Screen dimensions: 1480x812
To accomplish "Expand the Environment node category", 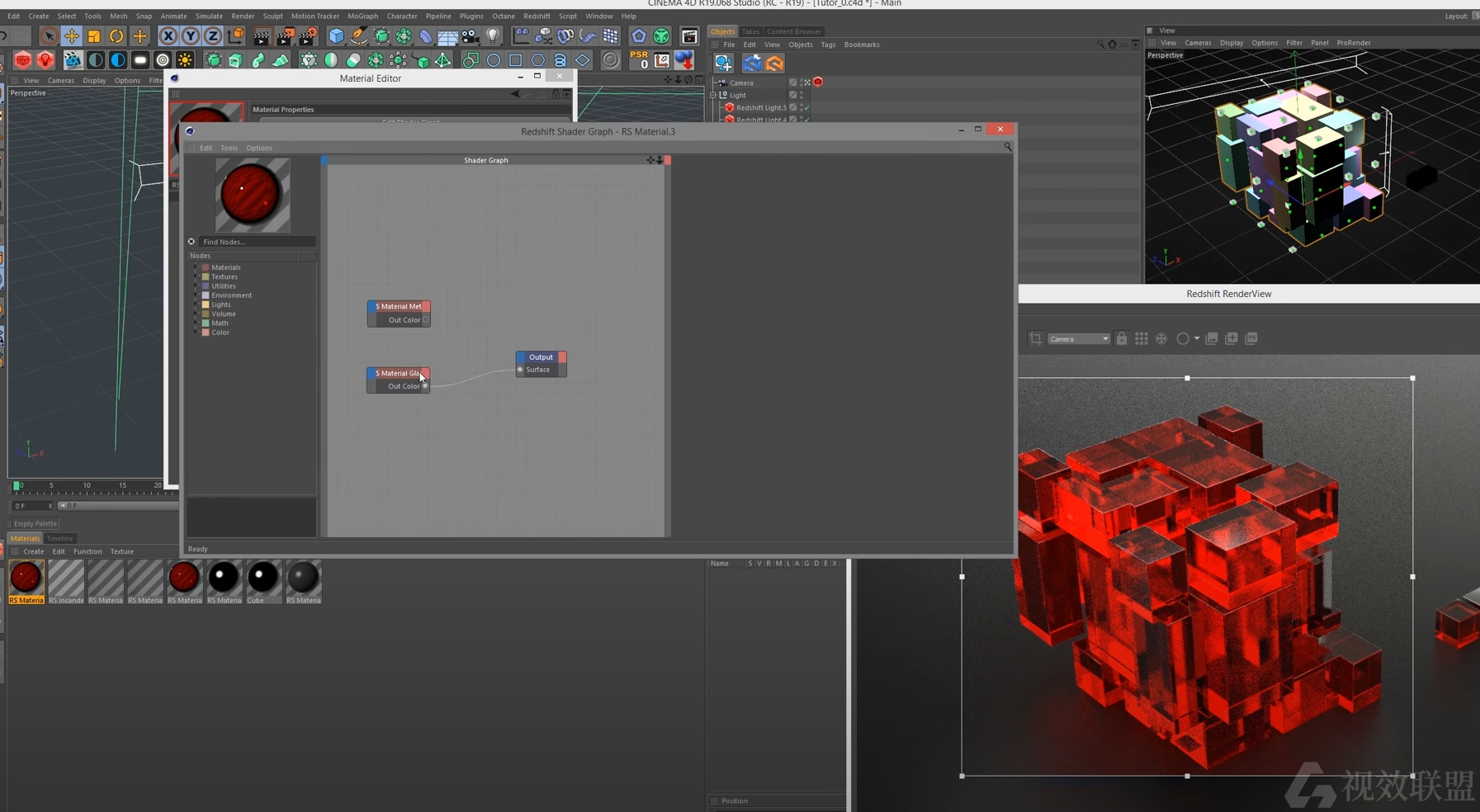I will tap(196, 295).
